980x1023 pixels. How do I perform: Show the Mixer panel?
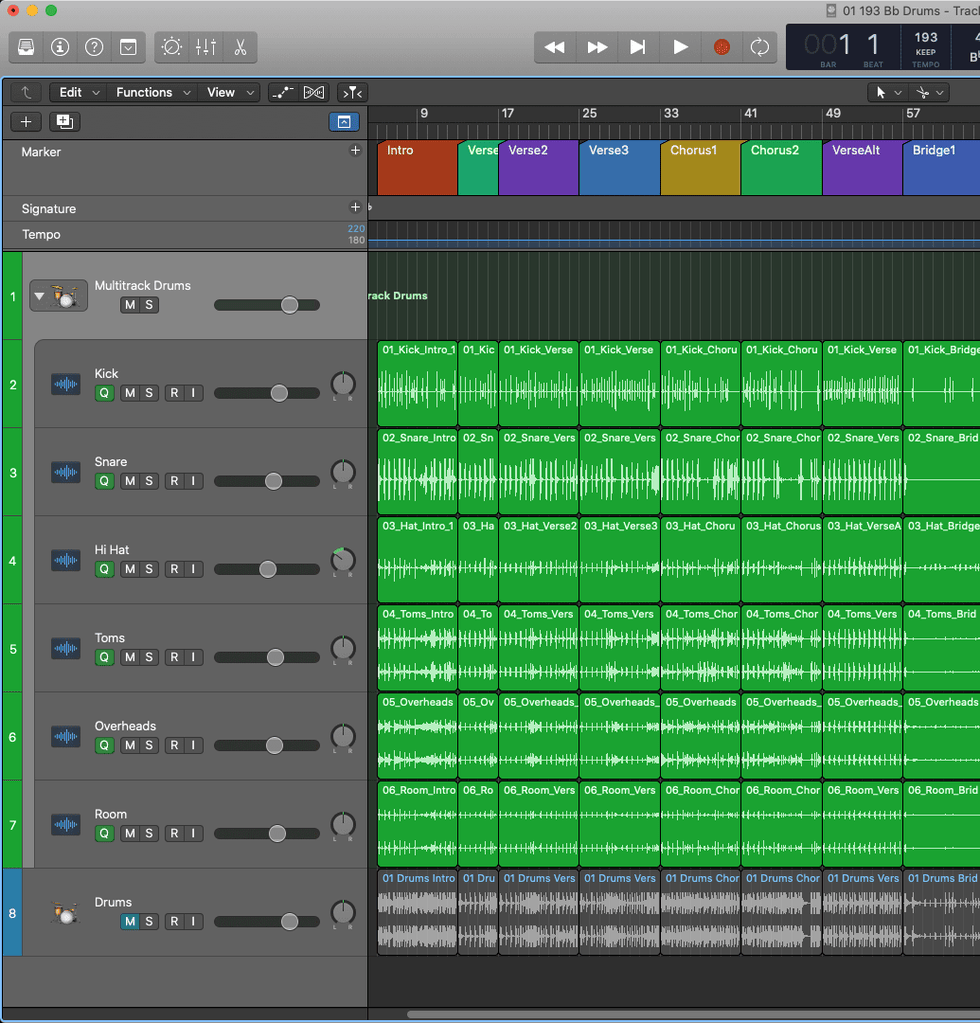(206, 47)
